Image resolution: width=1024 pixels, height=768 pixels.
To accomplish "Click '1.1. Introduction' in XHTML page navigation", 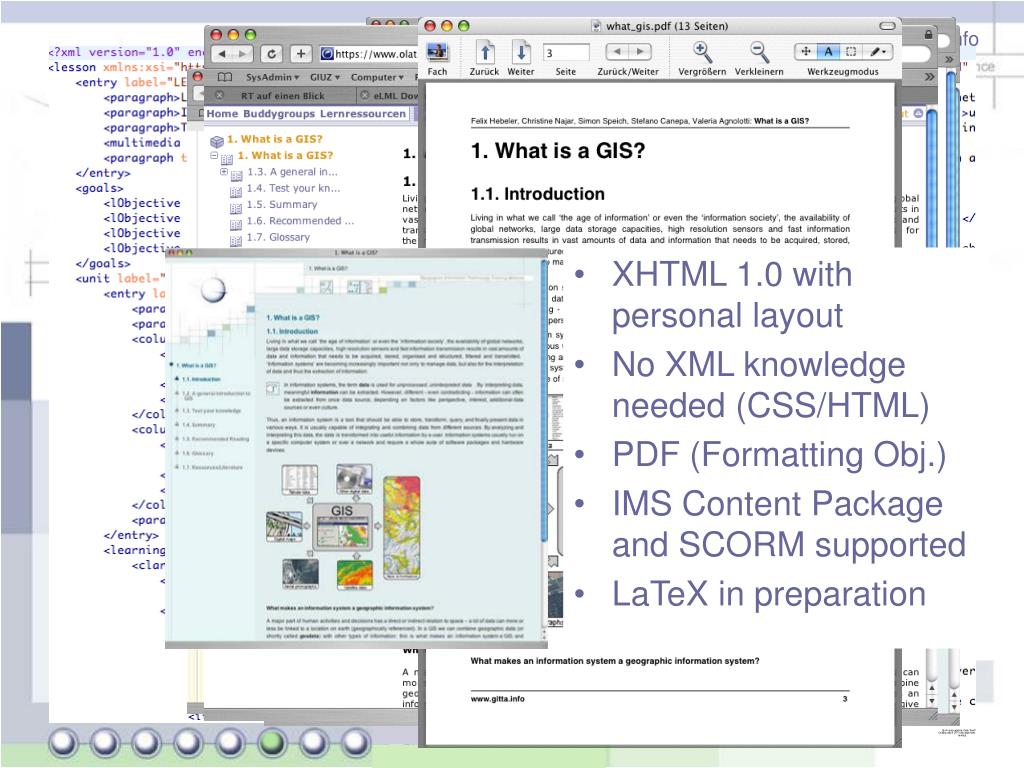I will (200, 379).
